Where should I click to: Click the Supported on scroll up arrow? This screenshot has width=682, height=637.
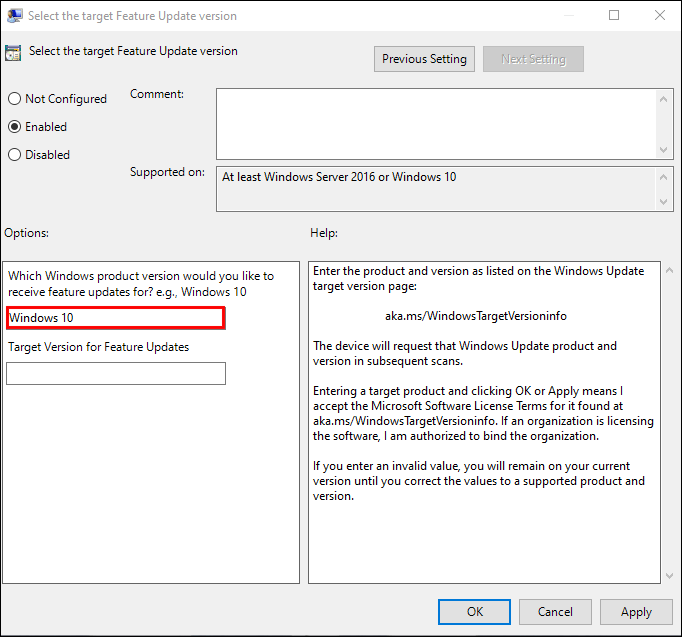pyautogui.click(x=663, y=177)
